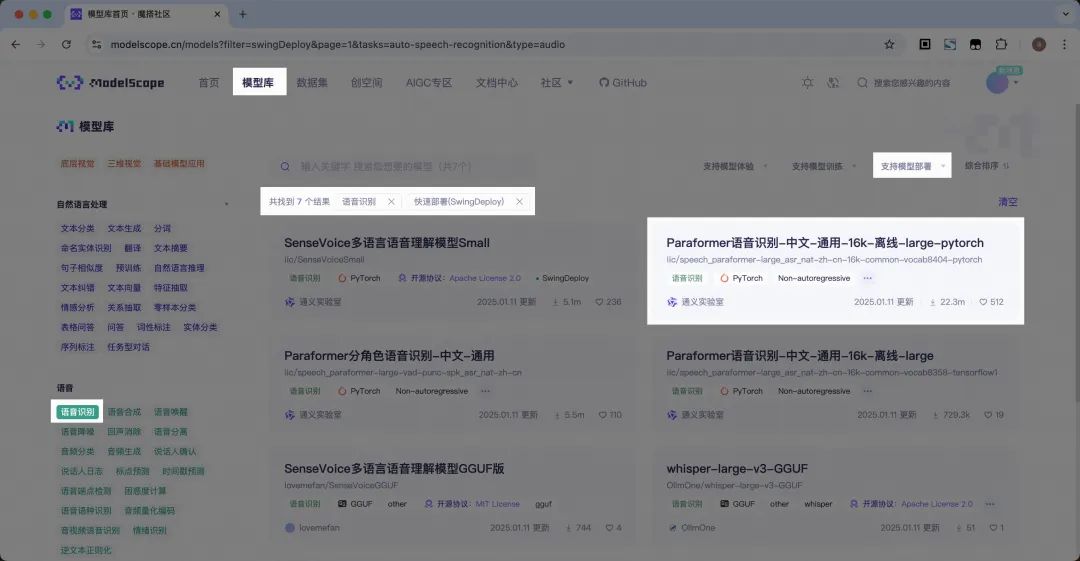
Task: Open the 数据集 nav tab
Action: click(312, 83)
